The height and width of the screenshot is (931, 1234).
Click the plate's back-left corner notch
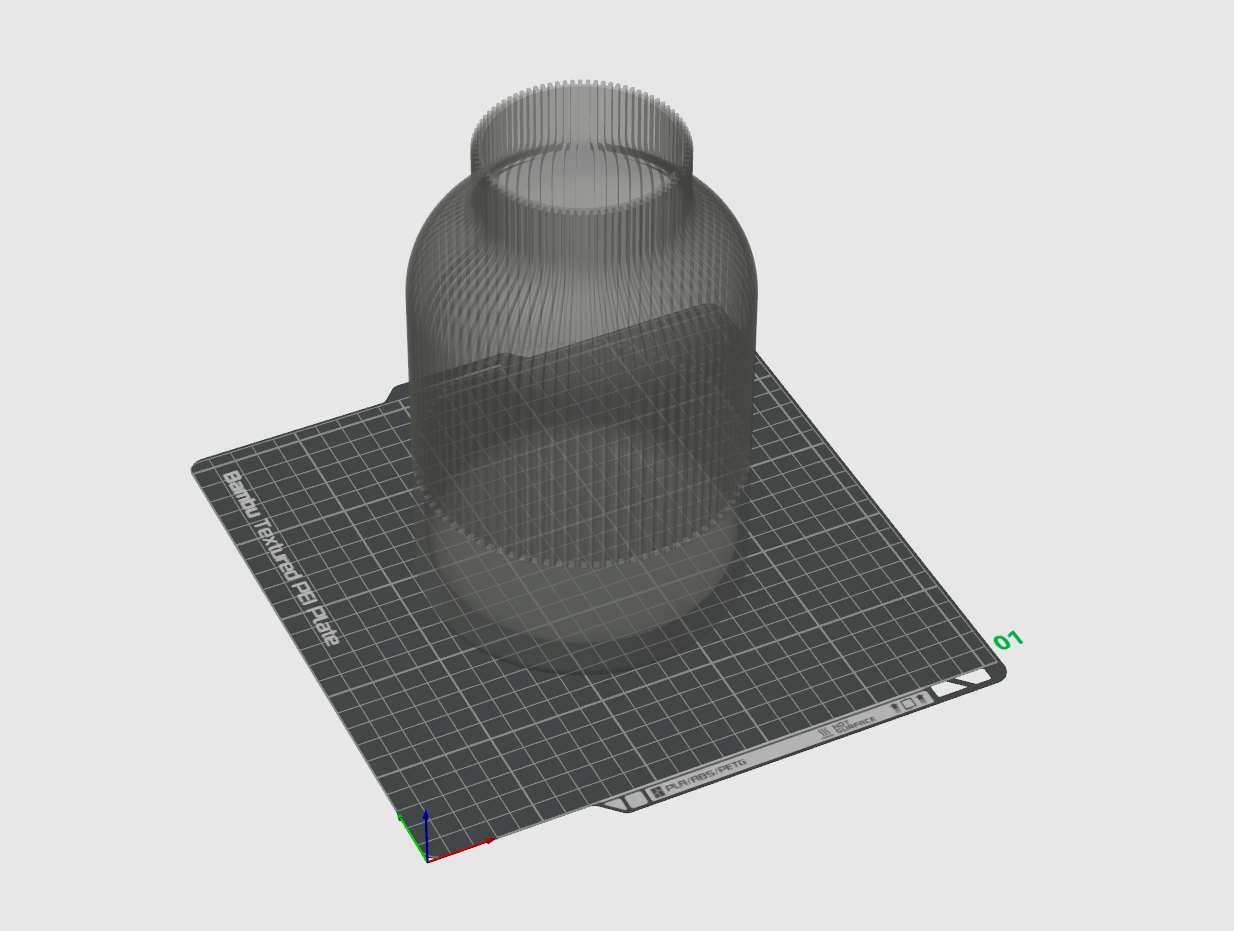(395, 391)
